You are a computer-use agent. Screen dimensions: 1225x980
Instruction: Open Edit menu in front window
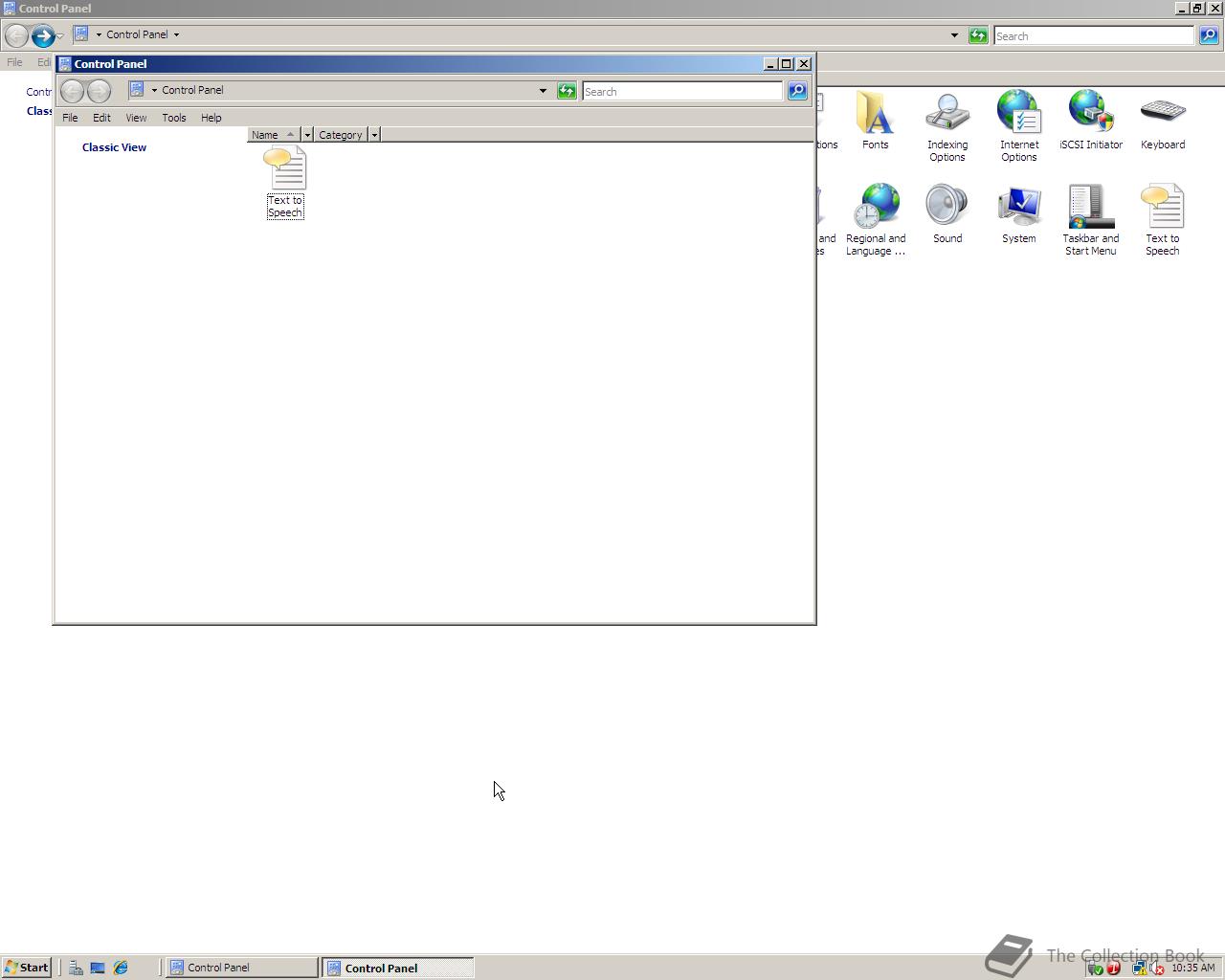click(x=101, y=118)
